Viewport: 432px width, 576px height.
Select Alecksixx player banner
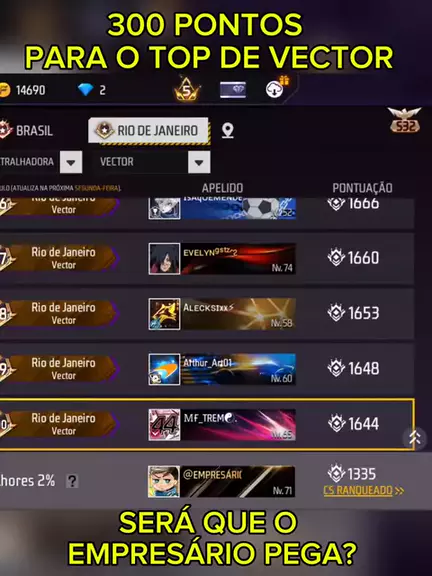point(238,314)
